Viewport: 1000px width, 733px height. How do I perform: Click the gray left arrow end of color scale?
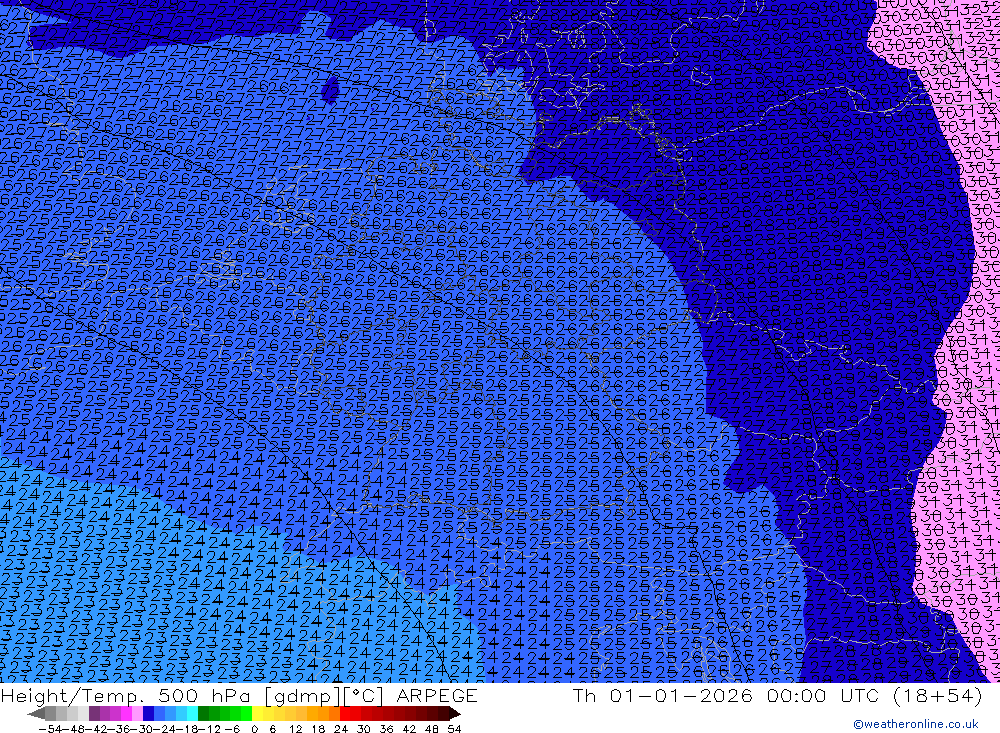click(36, 714)
